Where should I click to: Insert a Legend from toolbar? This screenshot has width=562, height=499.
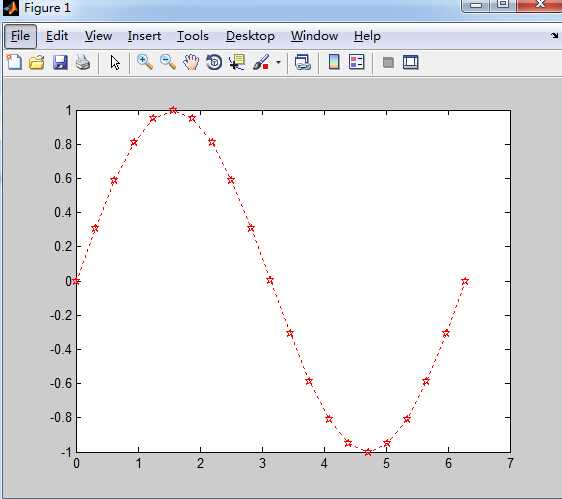357,62
